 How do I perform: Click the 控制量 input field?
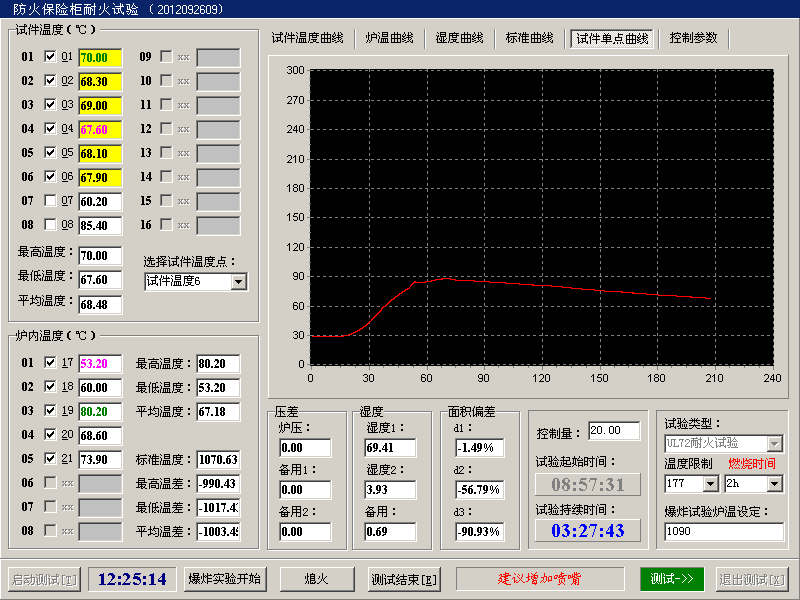613,431
